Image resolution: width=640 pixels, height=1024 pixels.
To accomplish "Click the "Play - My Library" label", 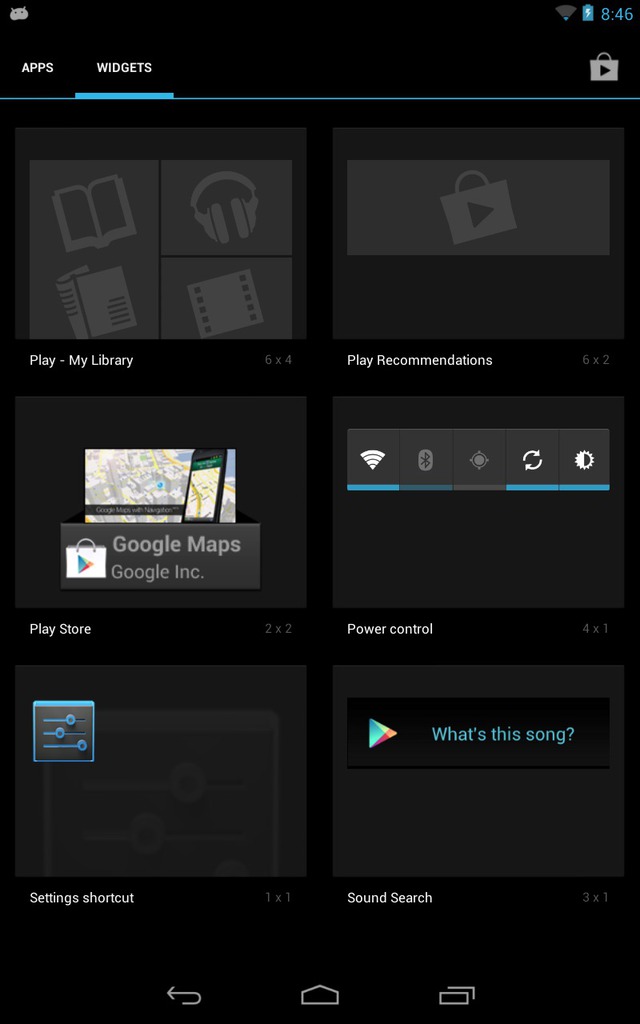I will tap(81, 360).
